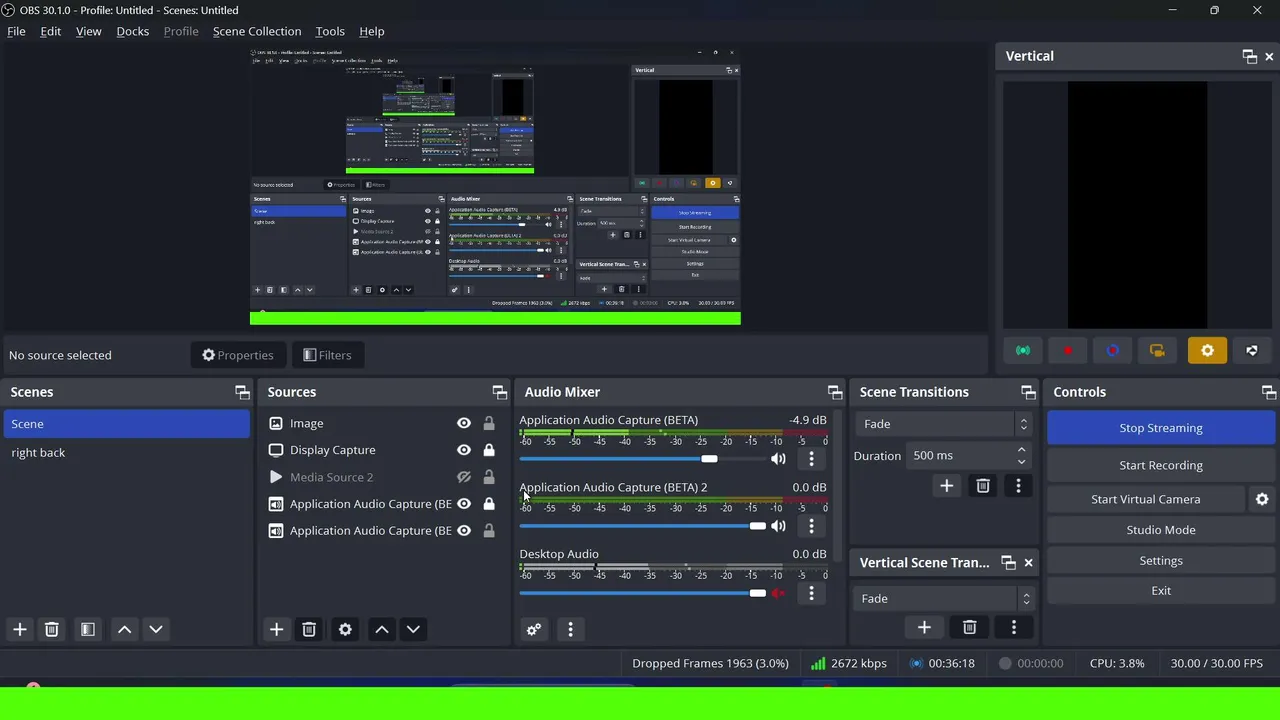The width and height of the screenshot is (1280, 720).
Task: Open the View menu
Action: [88, 31]
